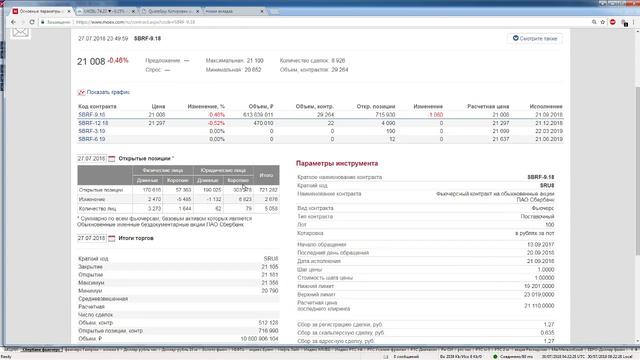Click the Исполнение column header
Viewport: 640px width, 360px height.
click(546, 107)
